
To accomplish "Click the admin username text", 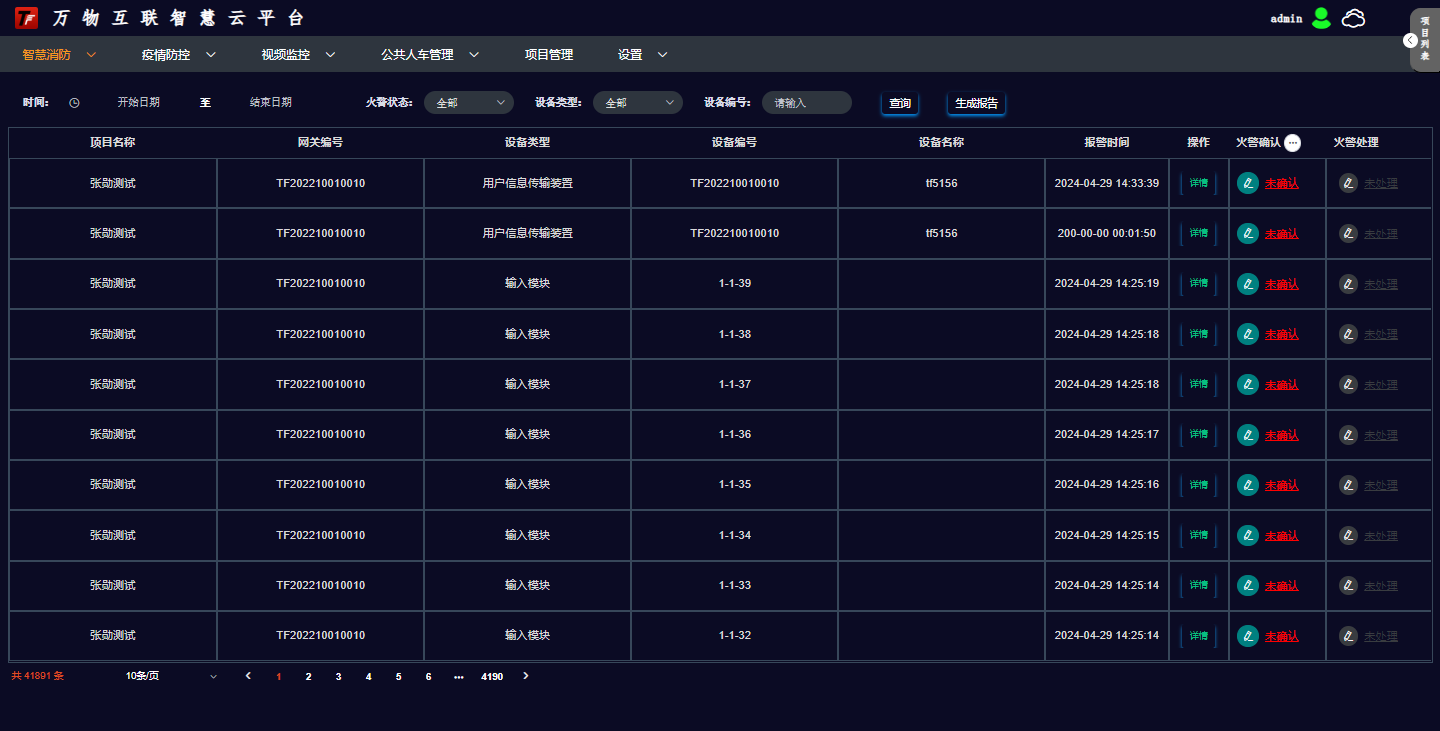I will pyautogui.click(x=1286, y=19).
